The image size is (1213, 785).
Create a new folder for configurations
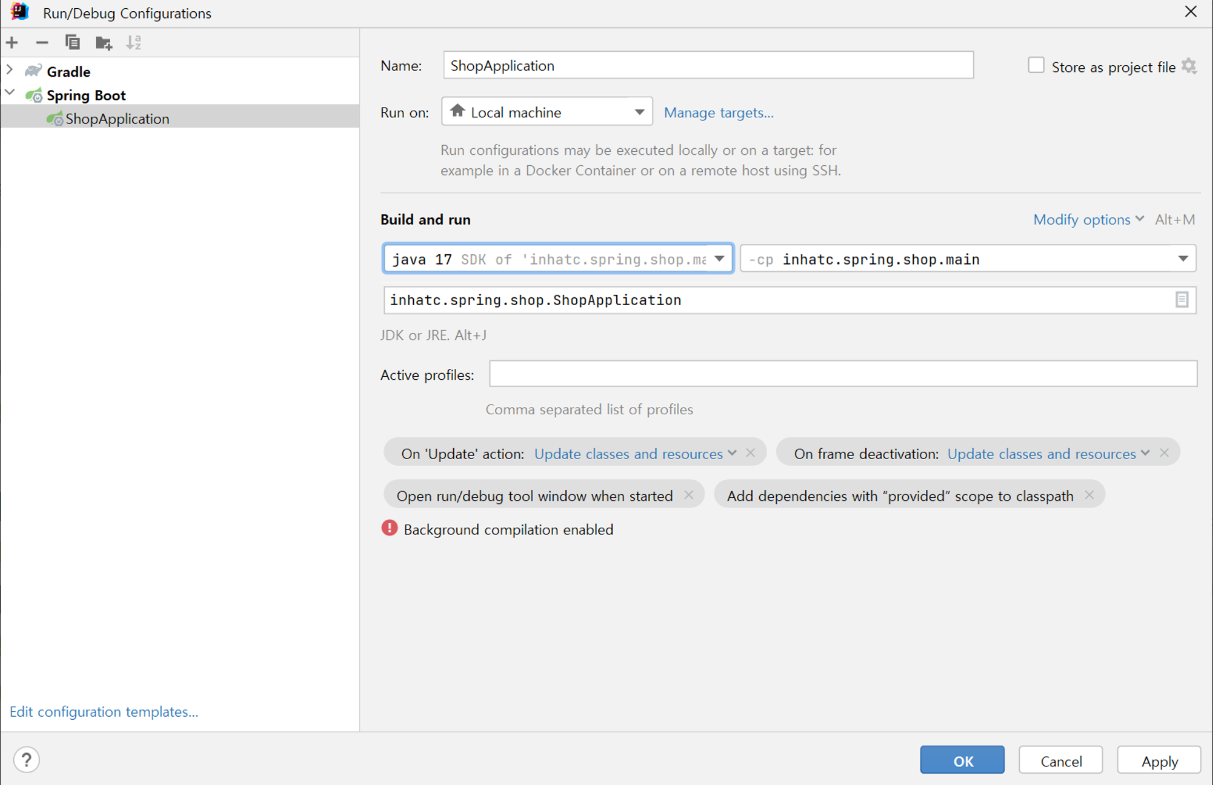pos(104,43)
